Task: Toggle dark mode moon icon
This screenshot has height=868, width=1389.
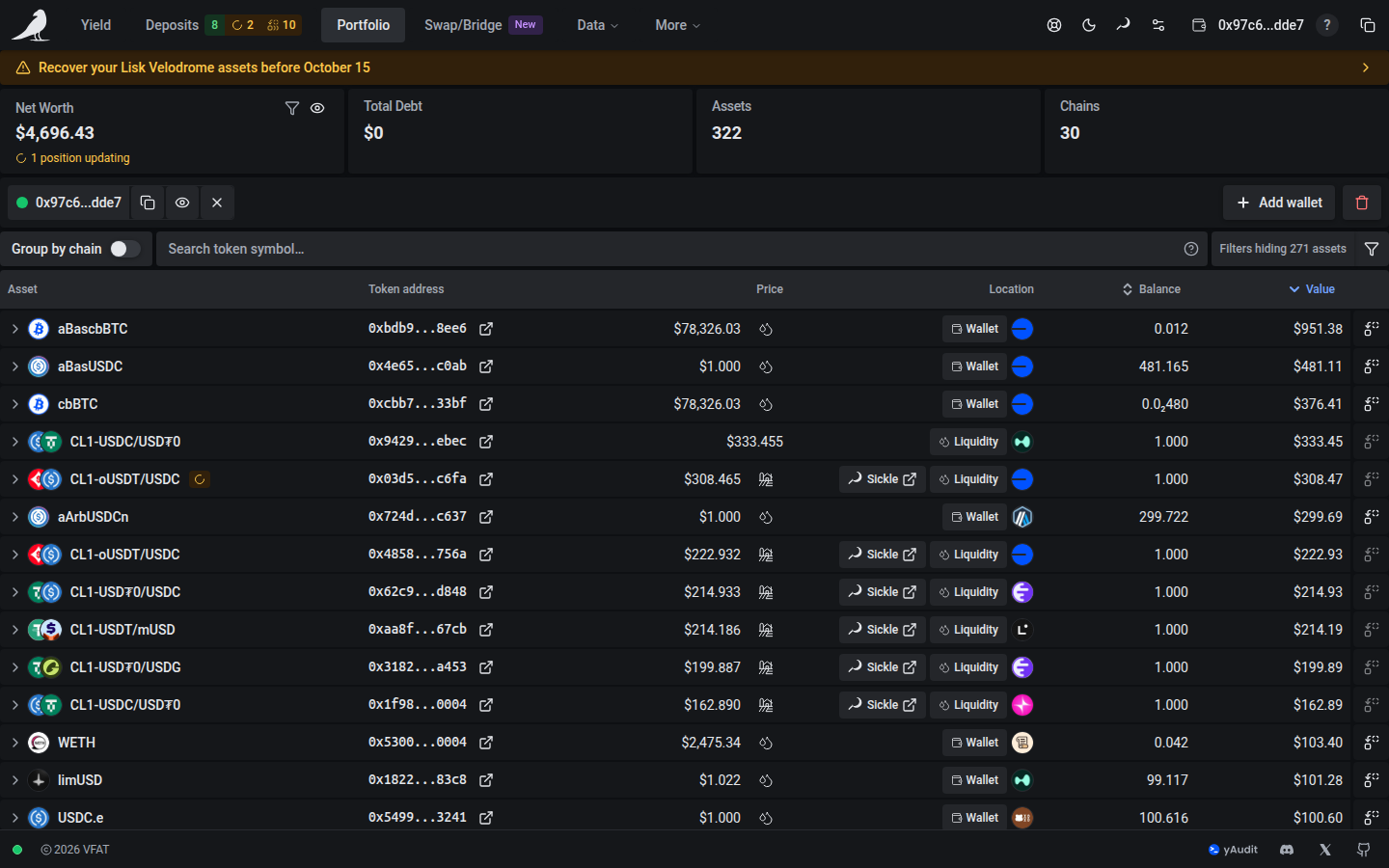Action: (x=1089, y=25)
